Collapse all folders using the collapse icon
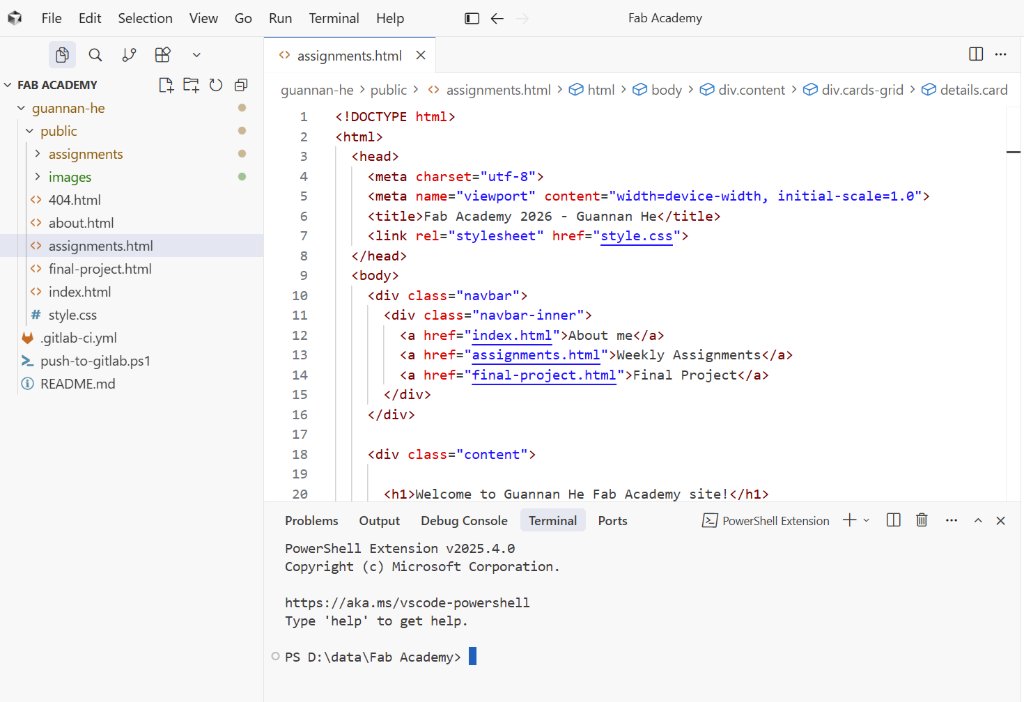 pos(240,86)
